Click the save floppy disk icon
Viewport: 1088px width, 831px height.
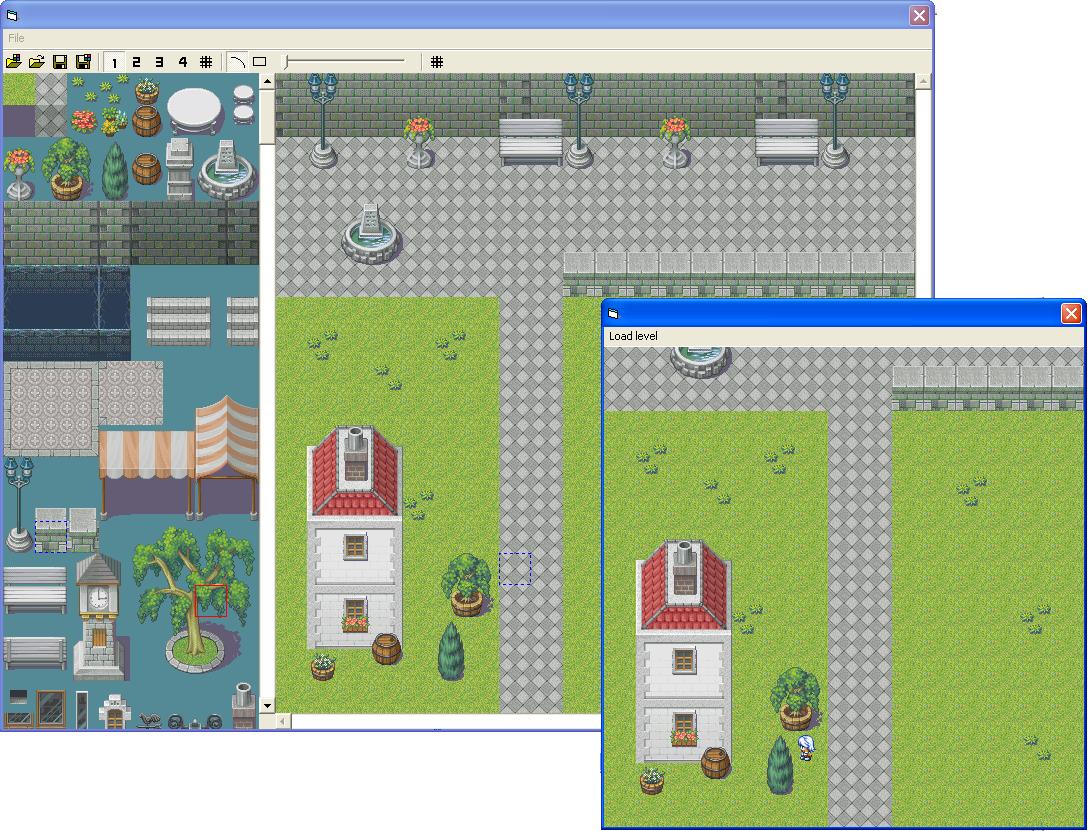(60, 62)
